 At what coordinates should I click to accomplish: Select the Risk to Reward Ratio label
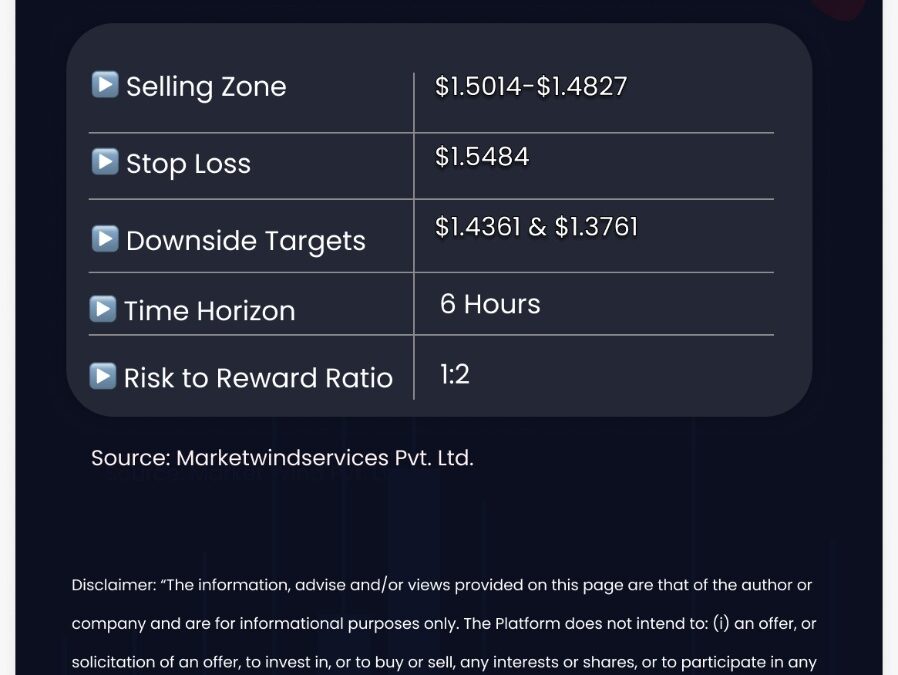tap(258, 378)
